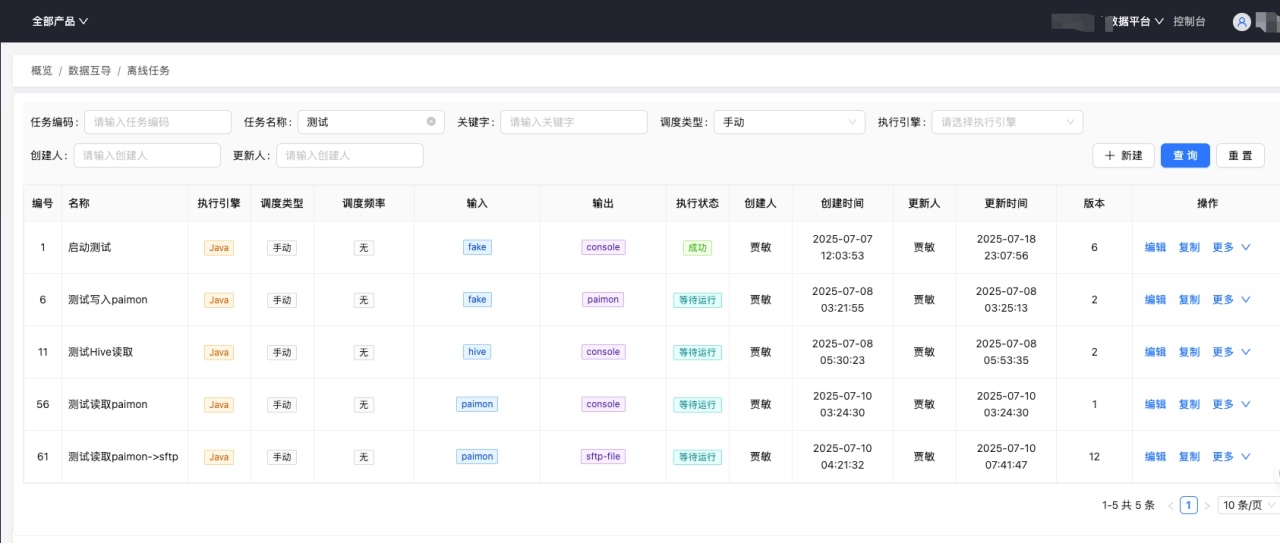Click the blue 查询 button
The height and width of the screenshot is (543, 1280).
(1185, 156)
